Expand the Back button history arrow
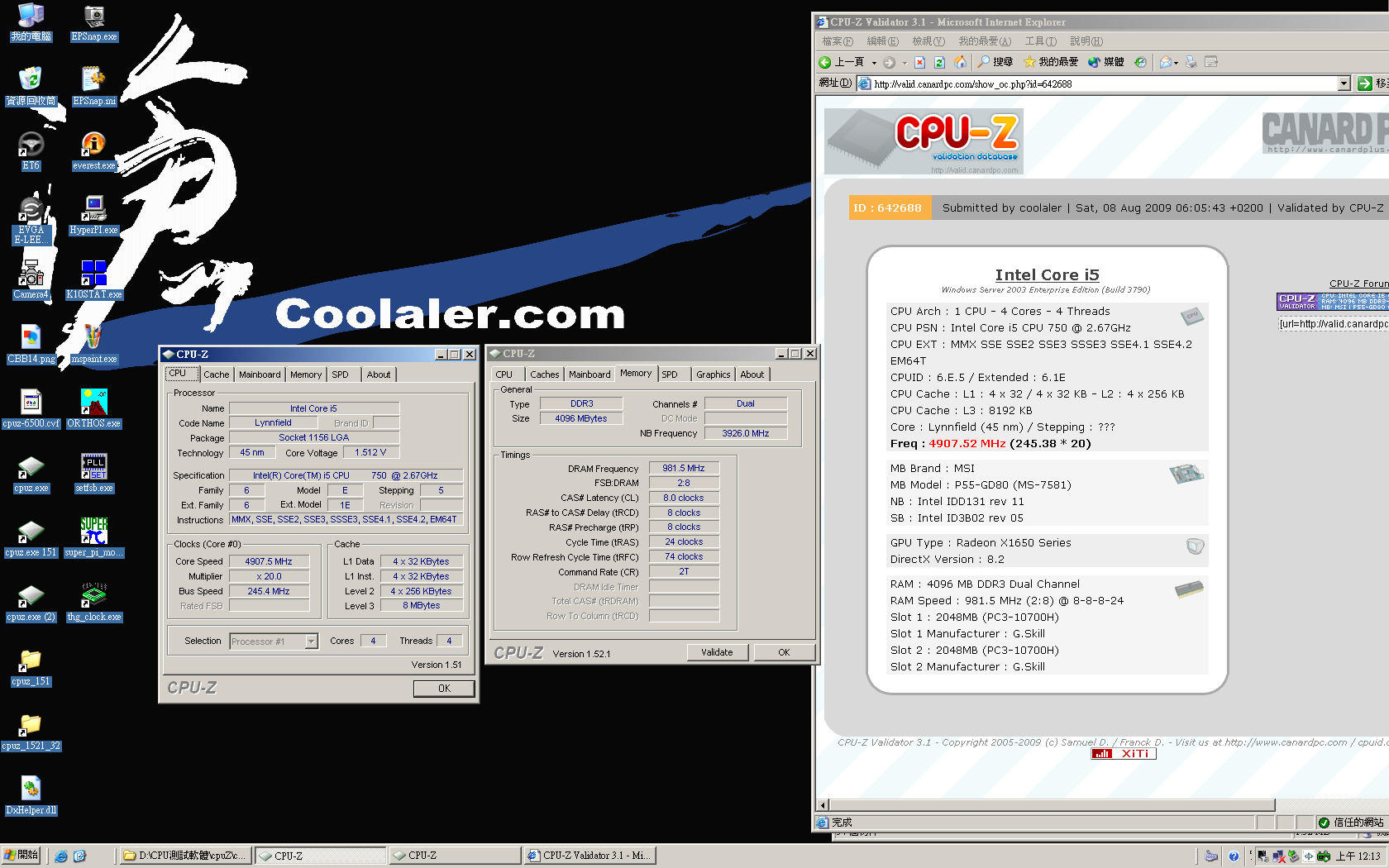 point(874,63)
